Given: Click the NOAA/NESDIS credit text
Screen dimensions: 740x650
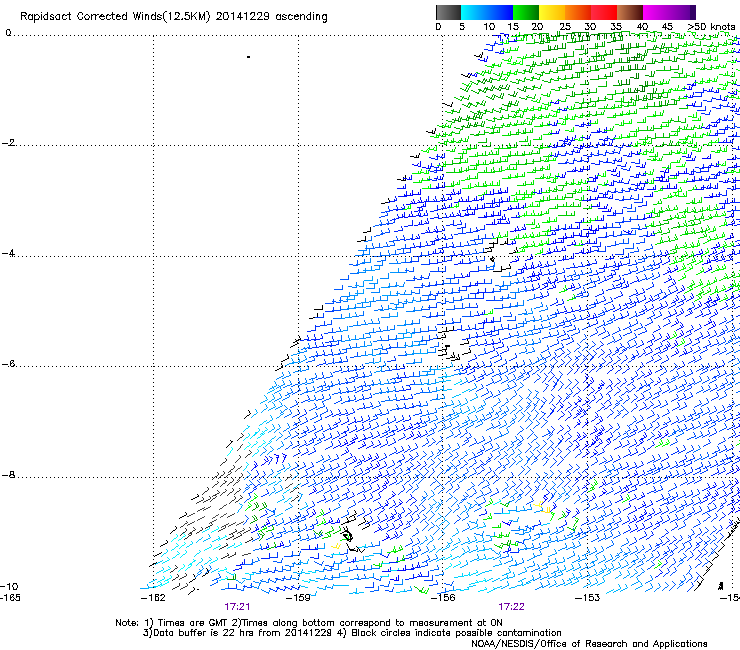Looking at the screenshot, I should pyautogui.click(x=589, y=644).
